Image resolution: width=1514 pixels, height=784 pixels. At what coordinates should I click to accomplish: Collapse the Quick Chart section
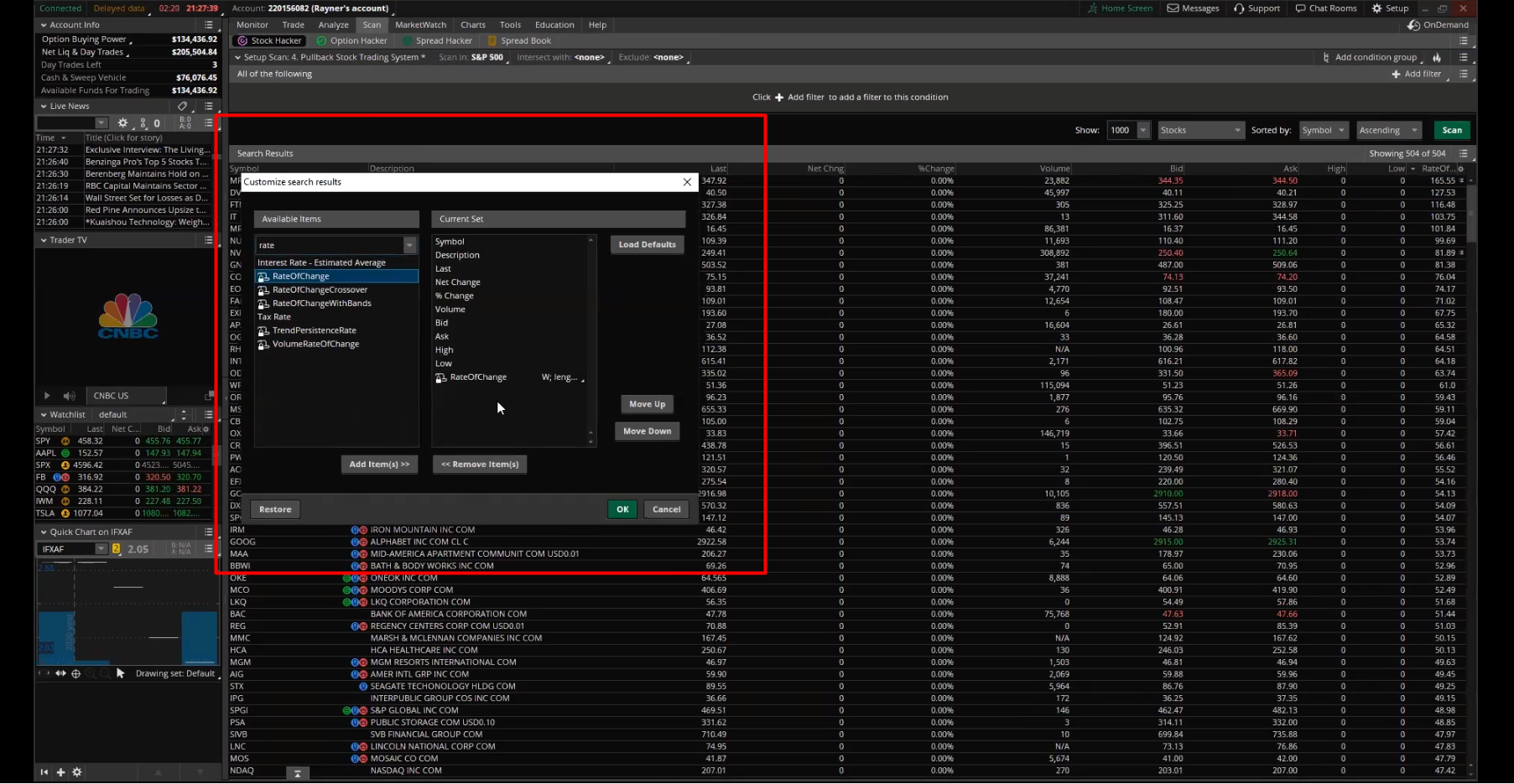click(44, 532)
